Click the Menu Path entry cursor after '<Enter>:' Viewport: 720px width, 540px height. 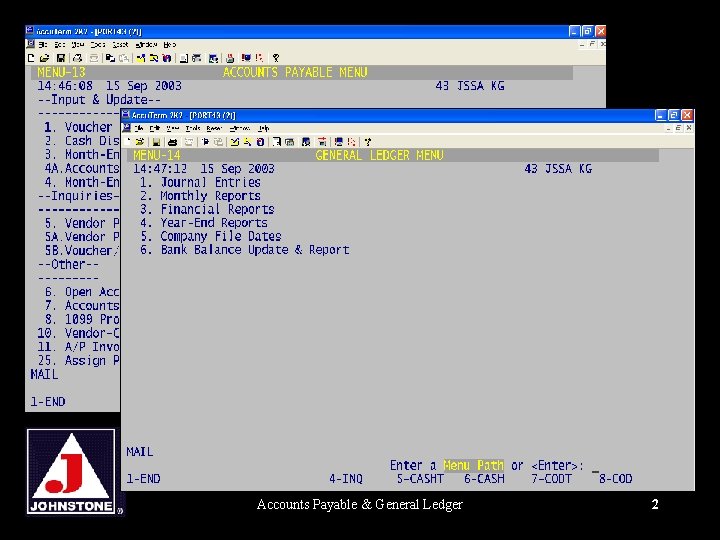595,470
